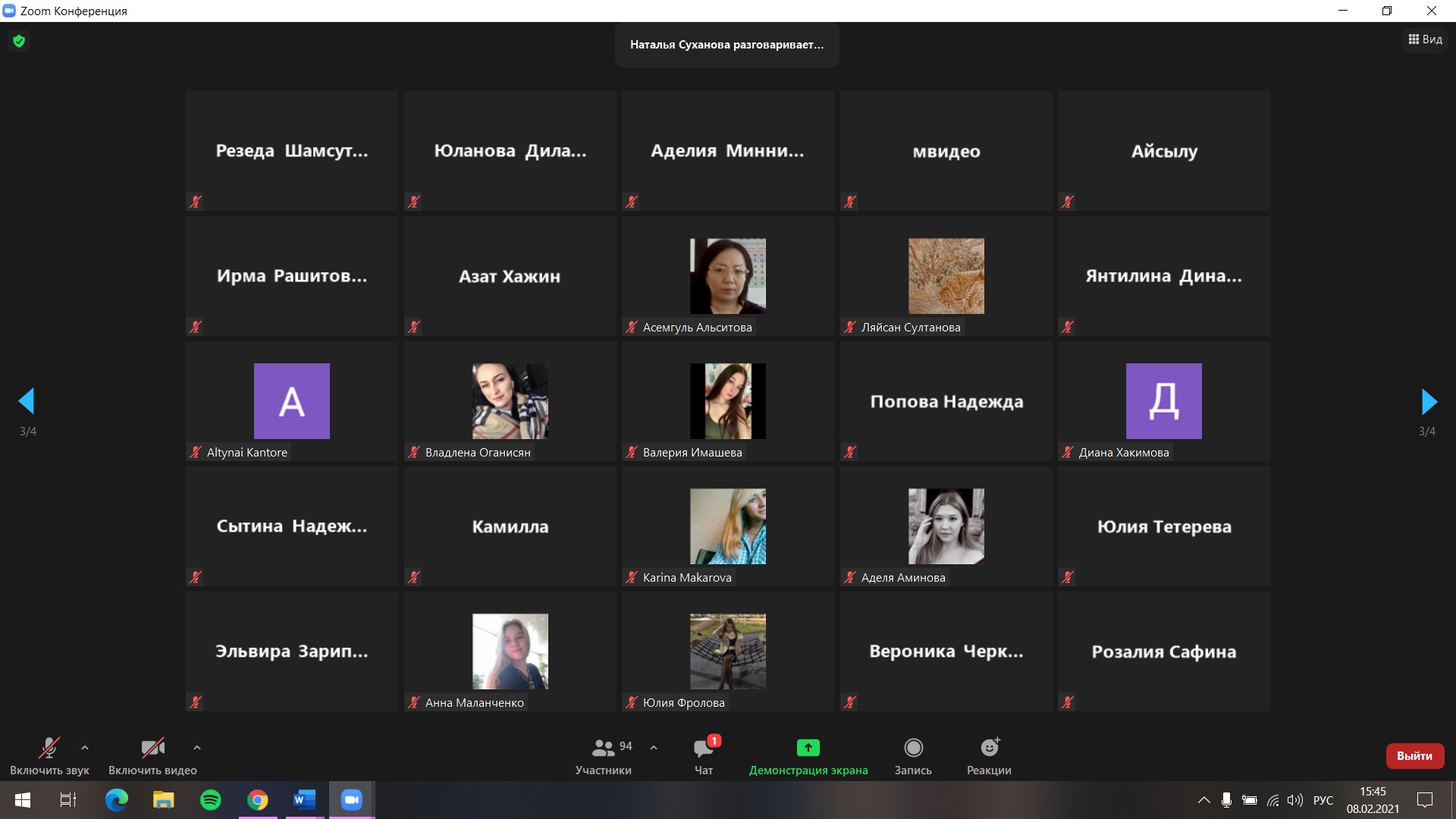The image size is (1456, 819).
Task: Select Асемгуль Альситова video thumbnail
Action: pyautogui.click(x=727, y=276)
